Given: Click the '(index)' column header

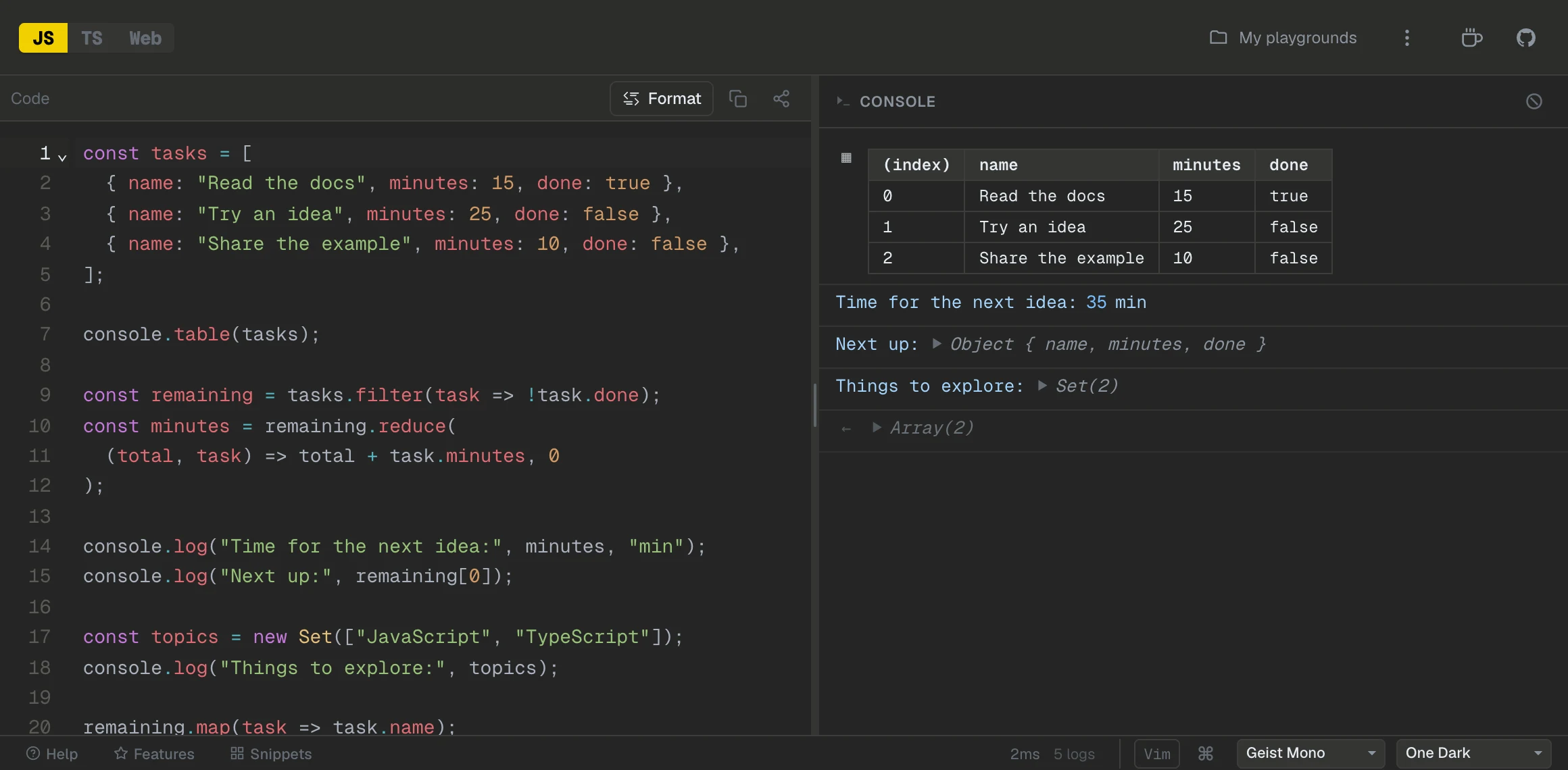Looking at the screenshot, I should click(916, 165).
